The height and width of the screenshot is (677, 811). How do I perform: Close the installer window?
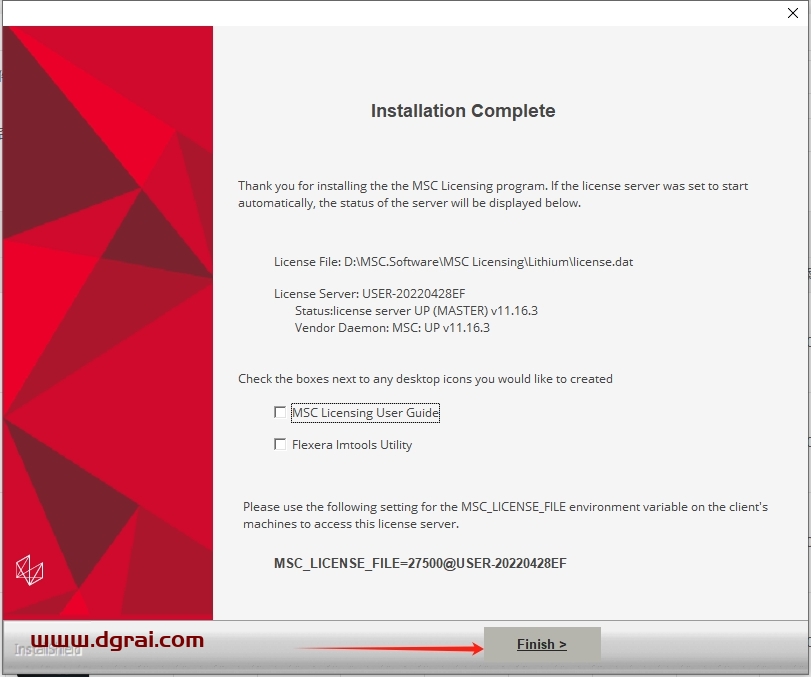792,13
